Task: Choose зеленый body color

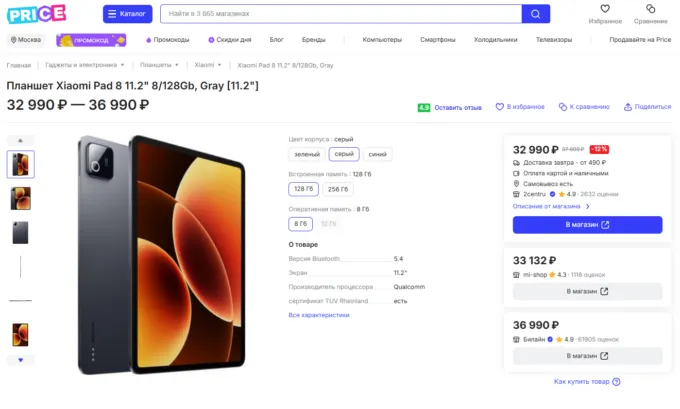Action: point(307,154)
